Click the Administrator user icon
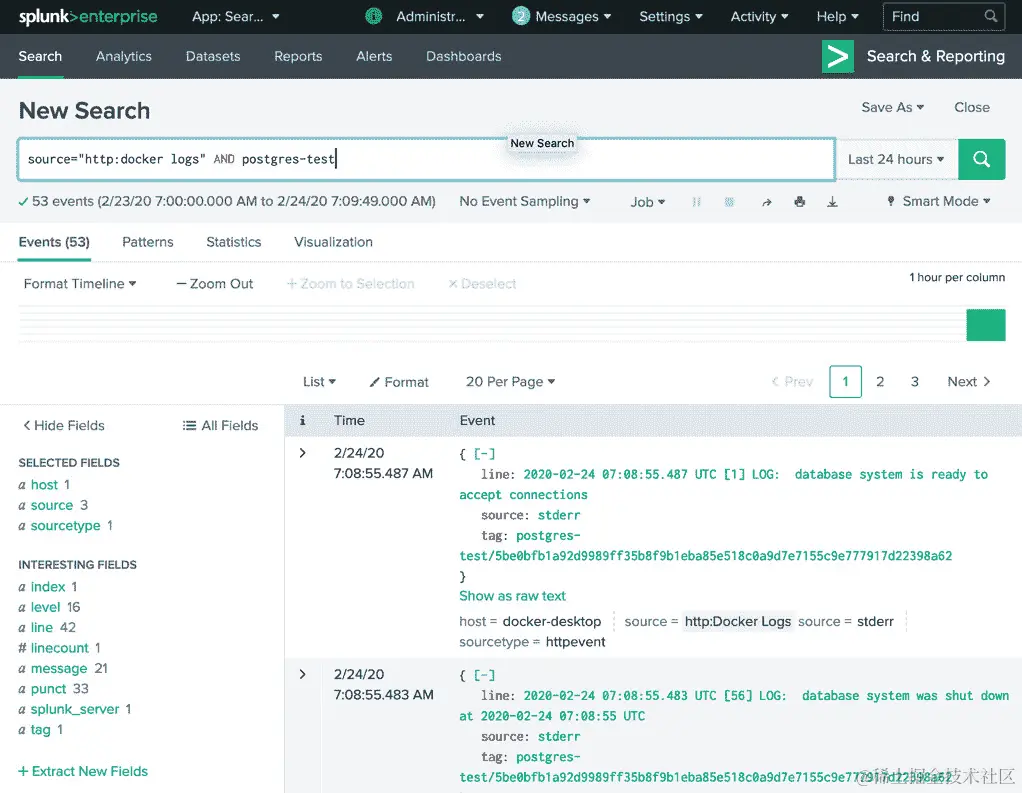1022x793 pixels. [x=373, y=16]
